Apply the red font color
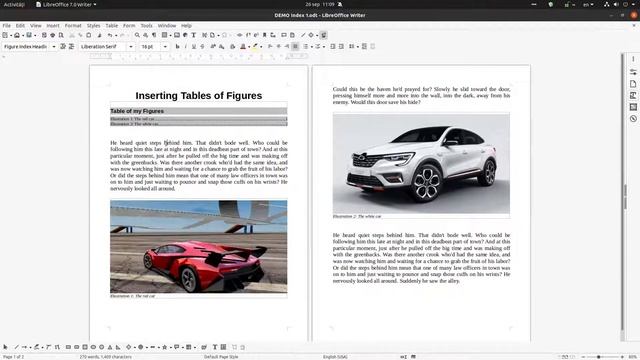The height and width of the screenshot is (360, 640). point(243,47)
